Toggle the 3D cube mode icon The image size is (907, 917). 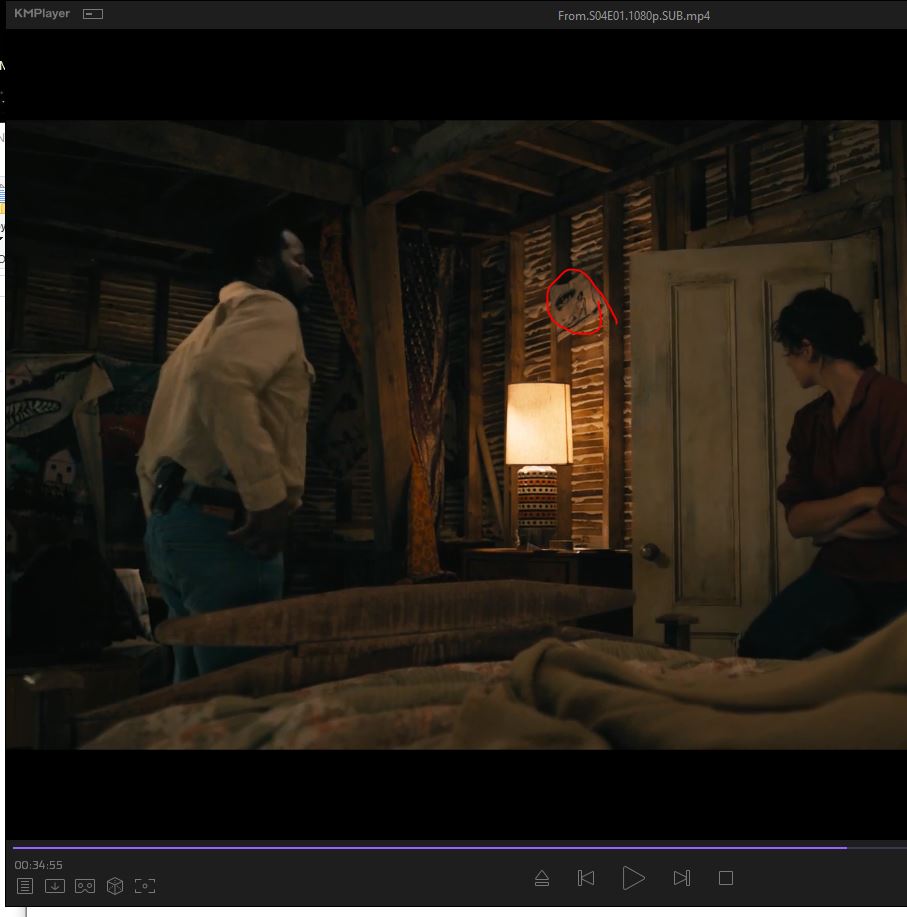coord(115,885)
